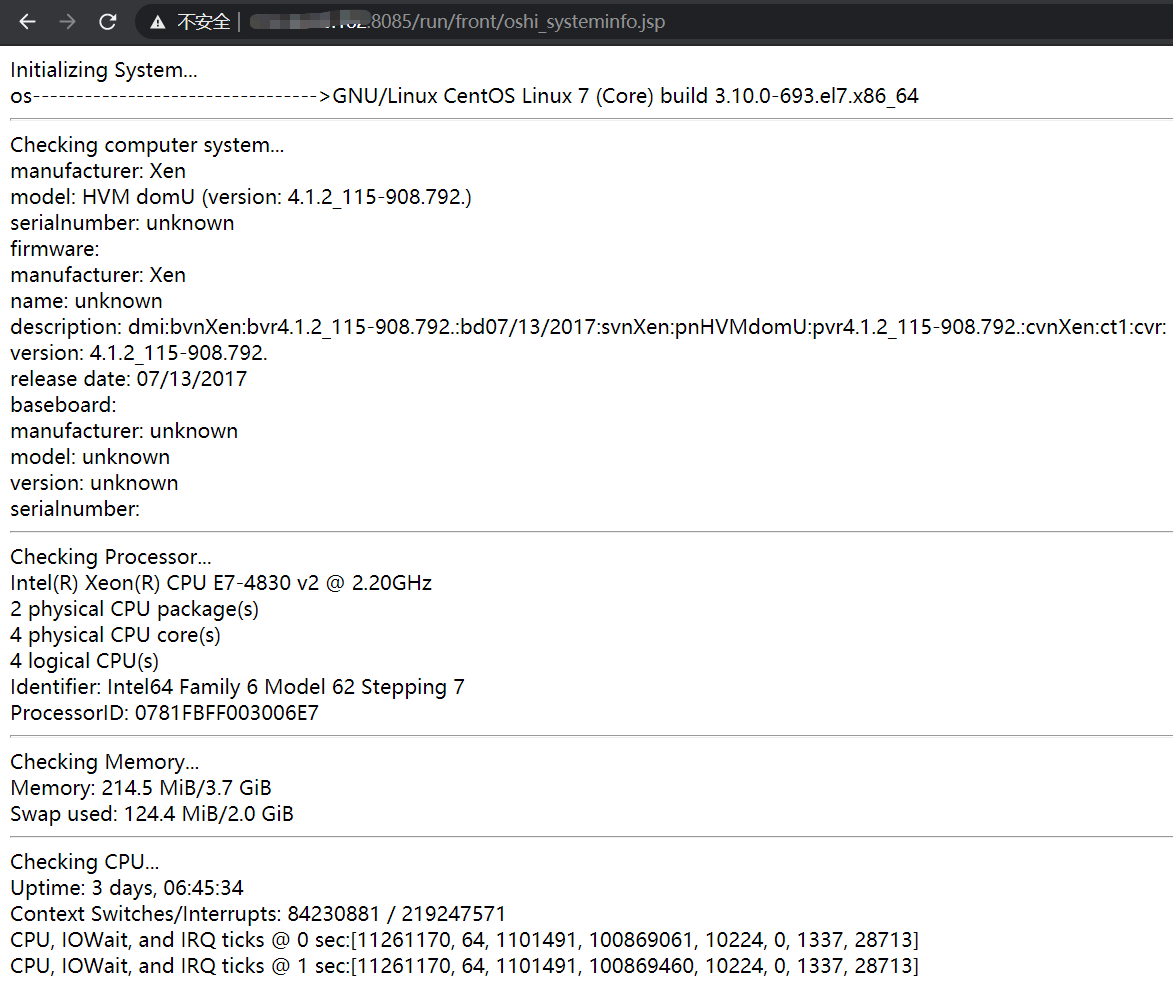
Task: Click the 'Identifier: Intel64 Family 6' line
Action: [237, 687]
